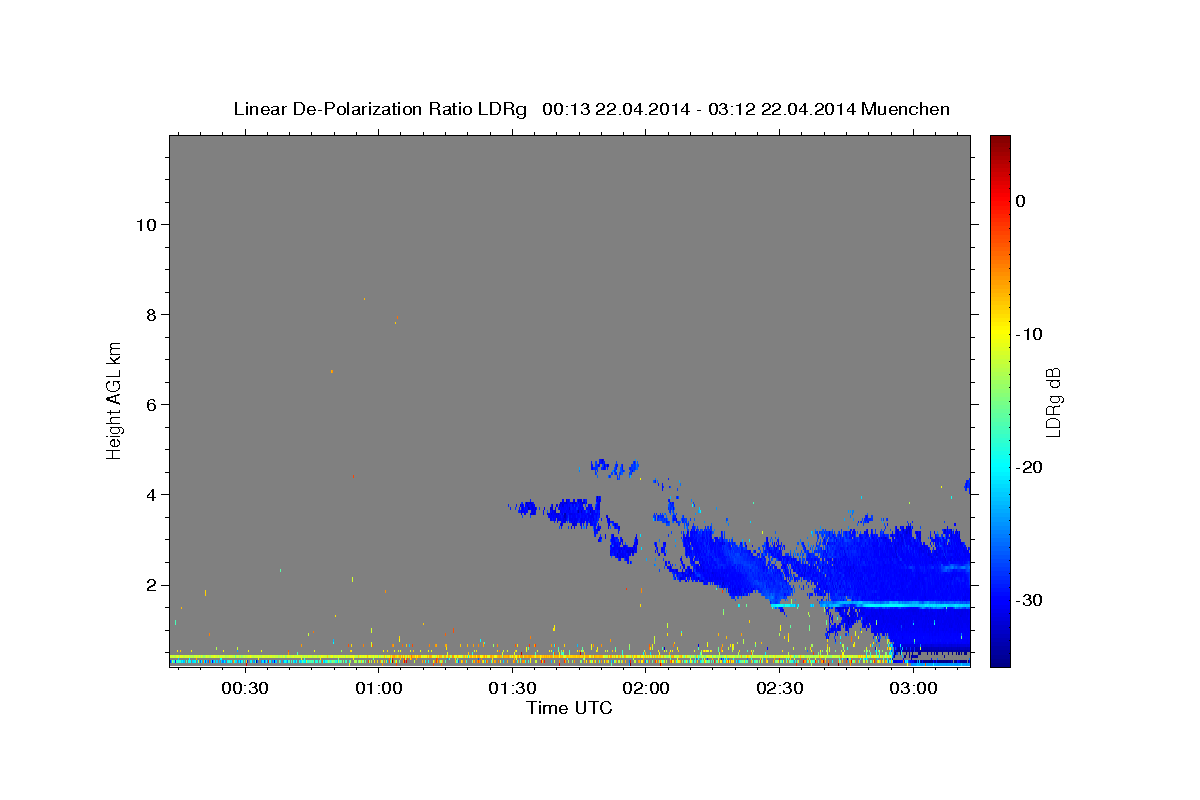Click the colorbar value -30
This screenshot has height=800, width=1200.
tap(1030, 600)
